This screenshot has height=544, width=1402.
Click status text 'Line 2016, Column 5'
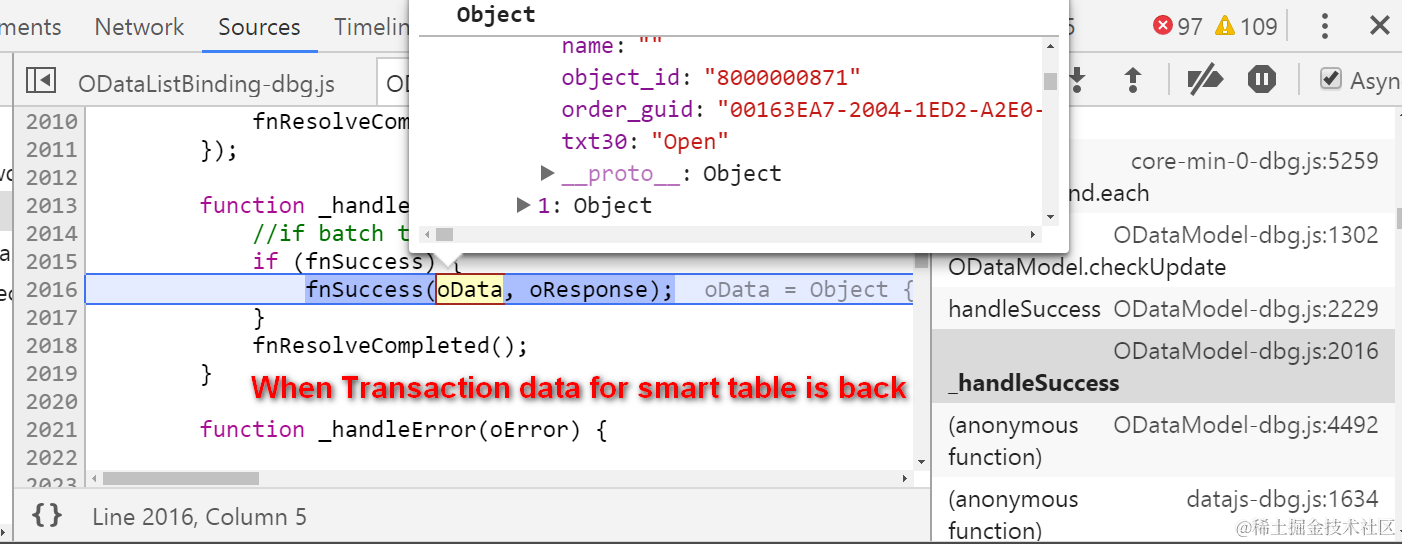tap(199, 517)
